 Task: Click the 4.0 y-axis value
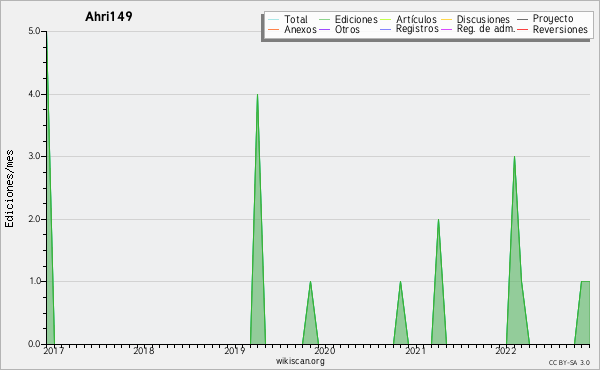[x=34, y=94]
